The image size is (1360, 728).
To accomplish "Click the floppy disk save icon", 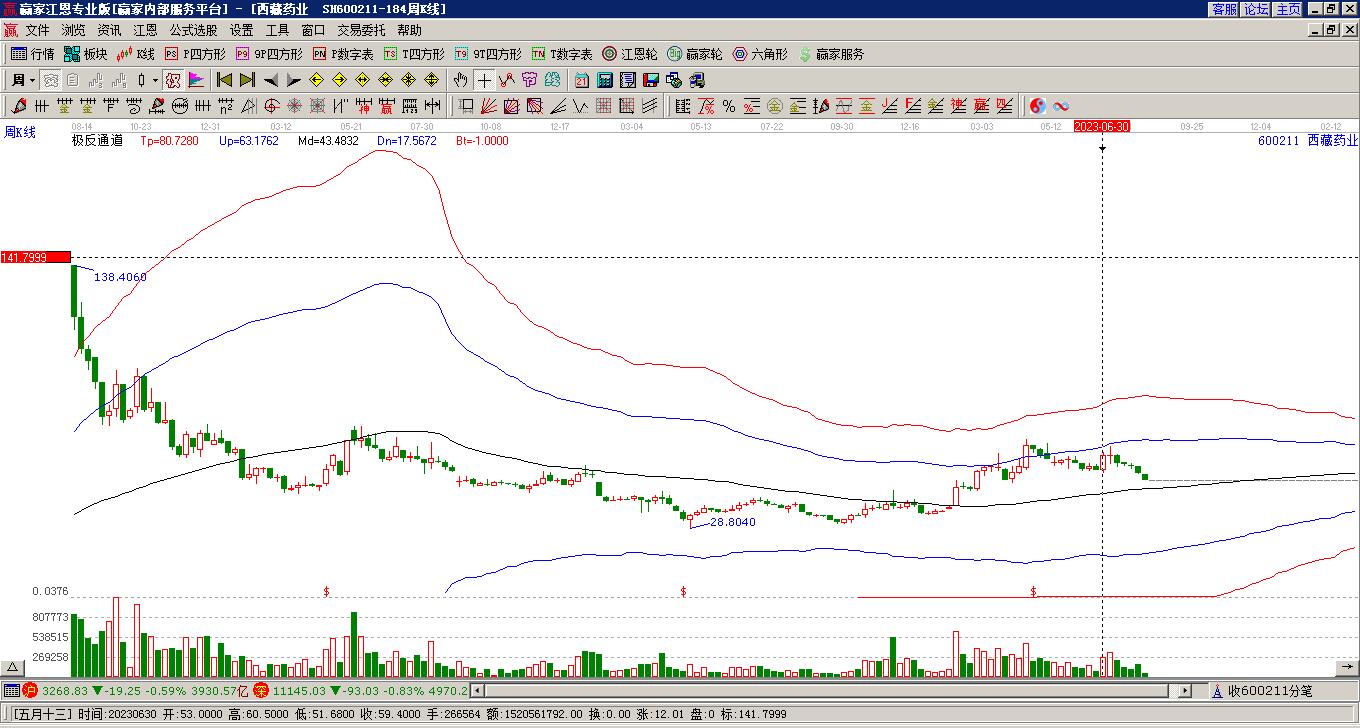I will click(651, 80).
